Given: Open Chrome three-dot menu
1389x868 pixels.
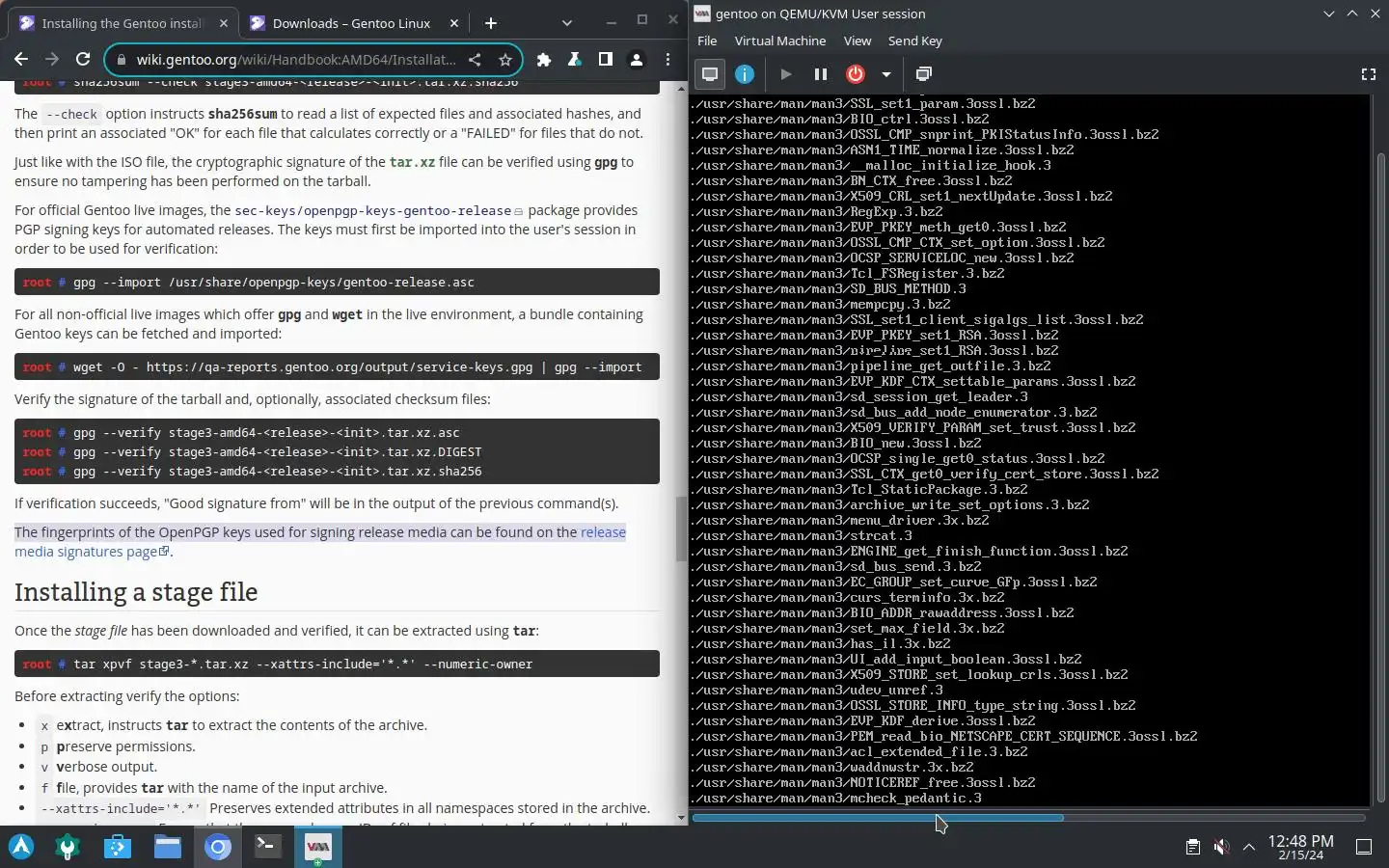Looking at the screenshot, I should pos(667,60).
